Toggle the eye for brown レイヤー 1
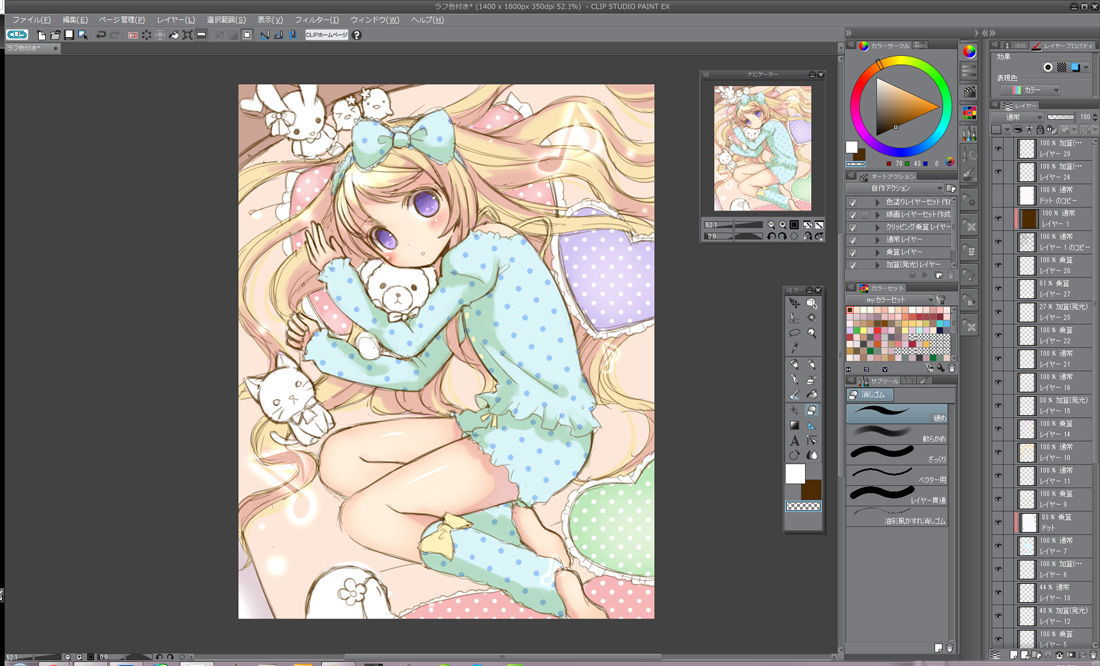The width and height of the screenshot is (1100, 666). 998,219
